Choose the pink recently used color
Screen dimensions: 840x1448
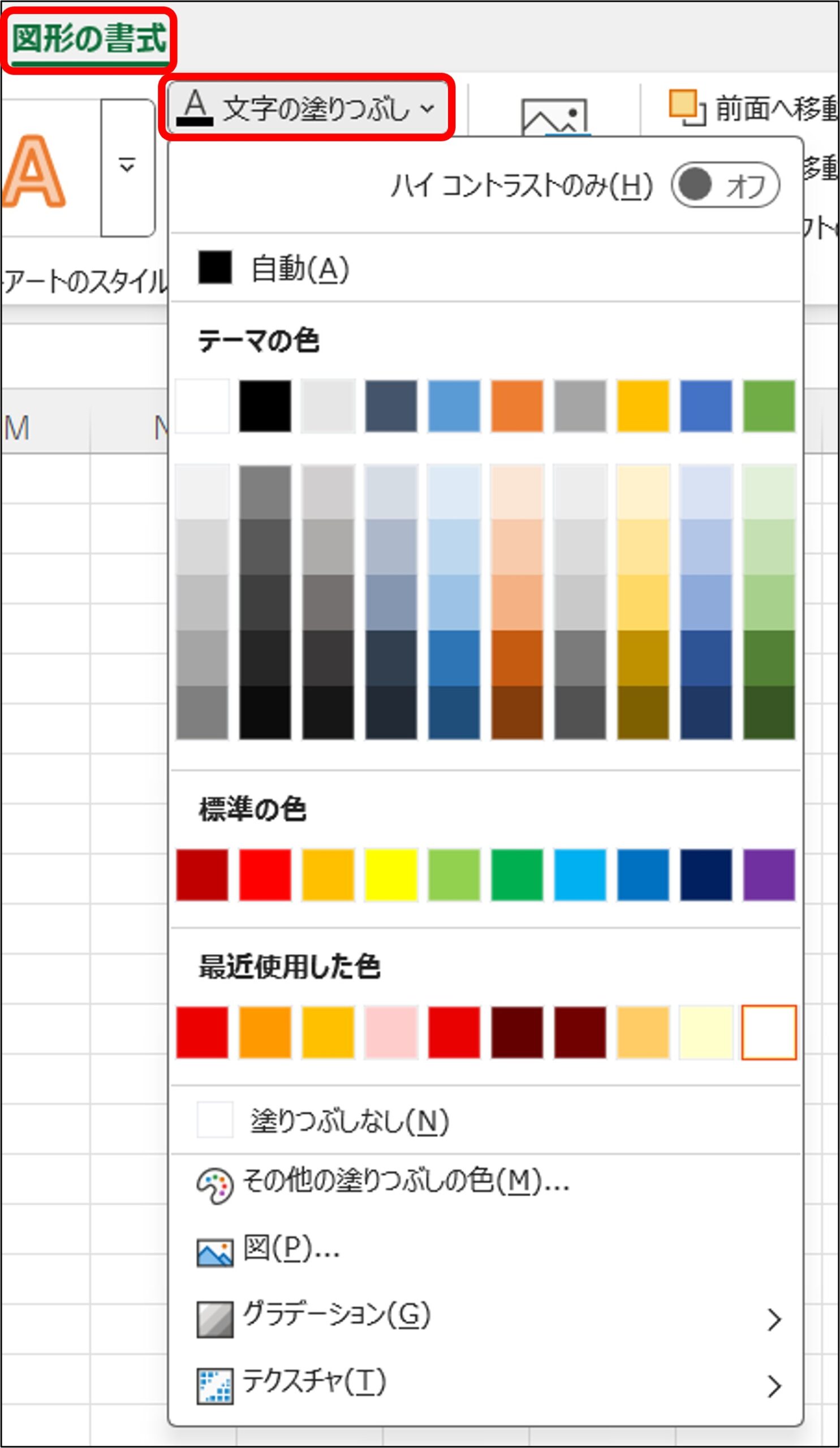391,1032
